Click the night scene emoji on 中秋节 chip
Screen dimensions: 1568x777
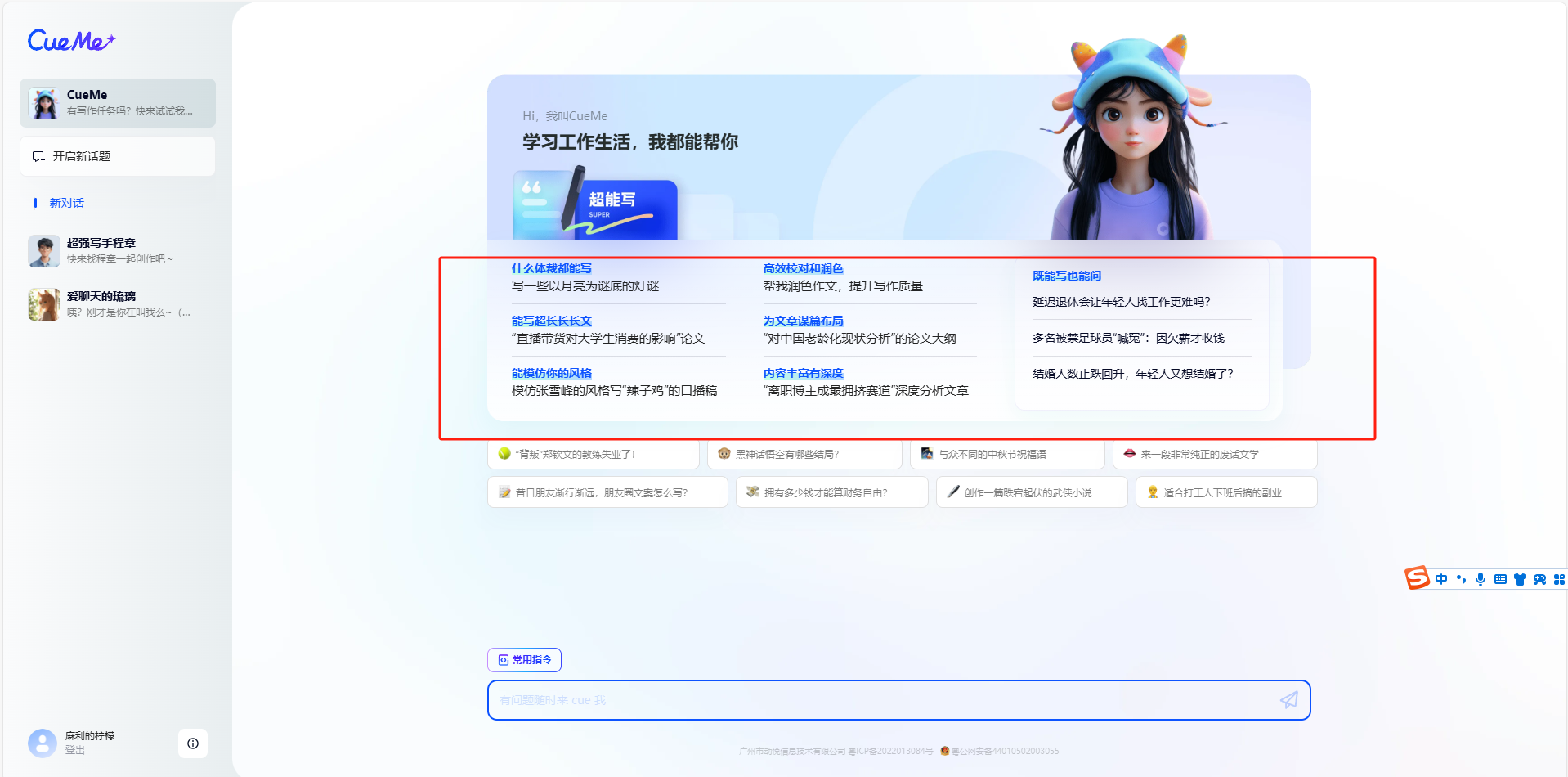tap(927, 453)
